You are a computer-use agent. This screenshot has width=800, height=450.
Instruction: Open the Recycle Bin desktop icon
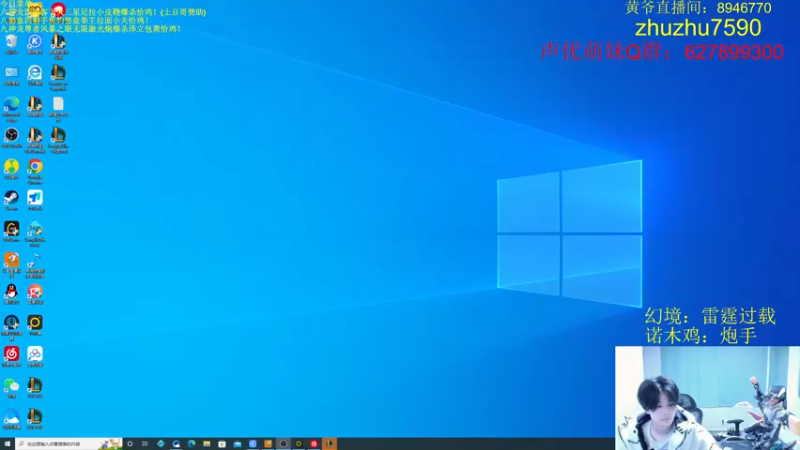click(x=11, y=43)
